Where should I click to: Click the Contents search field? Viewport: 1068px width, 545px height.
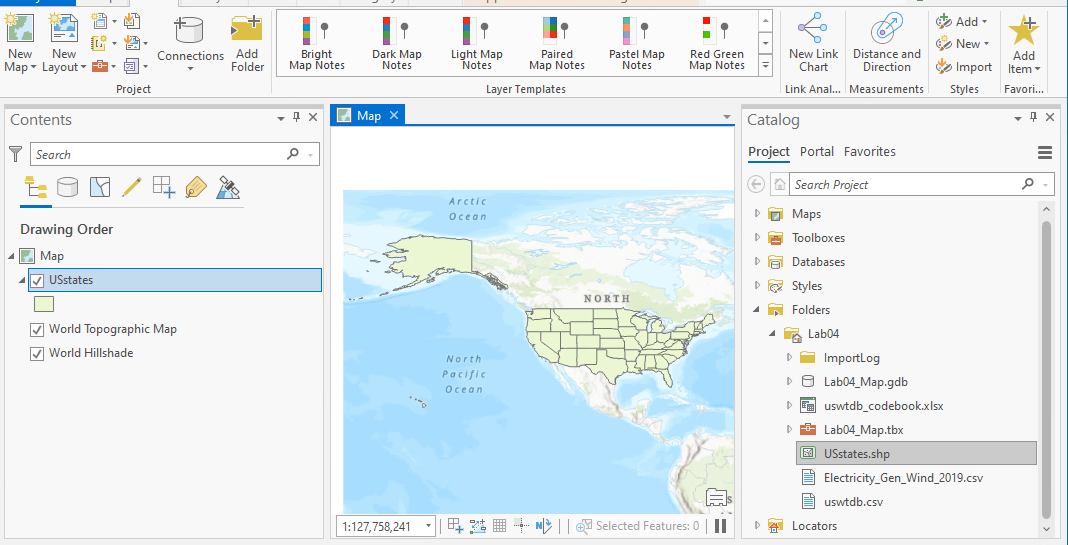[174, 154]
